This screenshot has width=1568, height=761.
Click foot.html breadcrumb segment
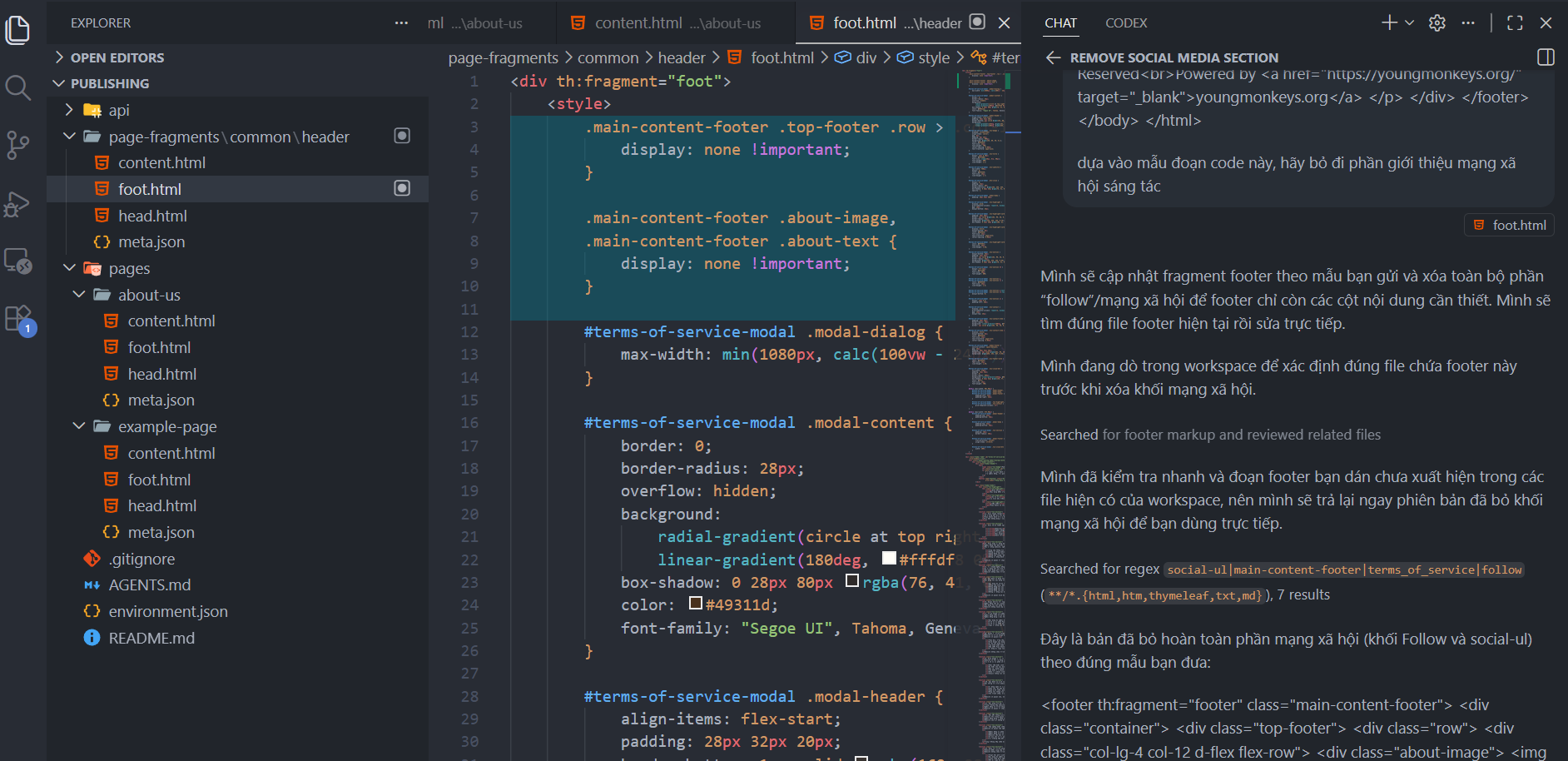tap(772, 57)
